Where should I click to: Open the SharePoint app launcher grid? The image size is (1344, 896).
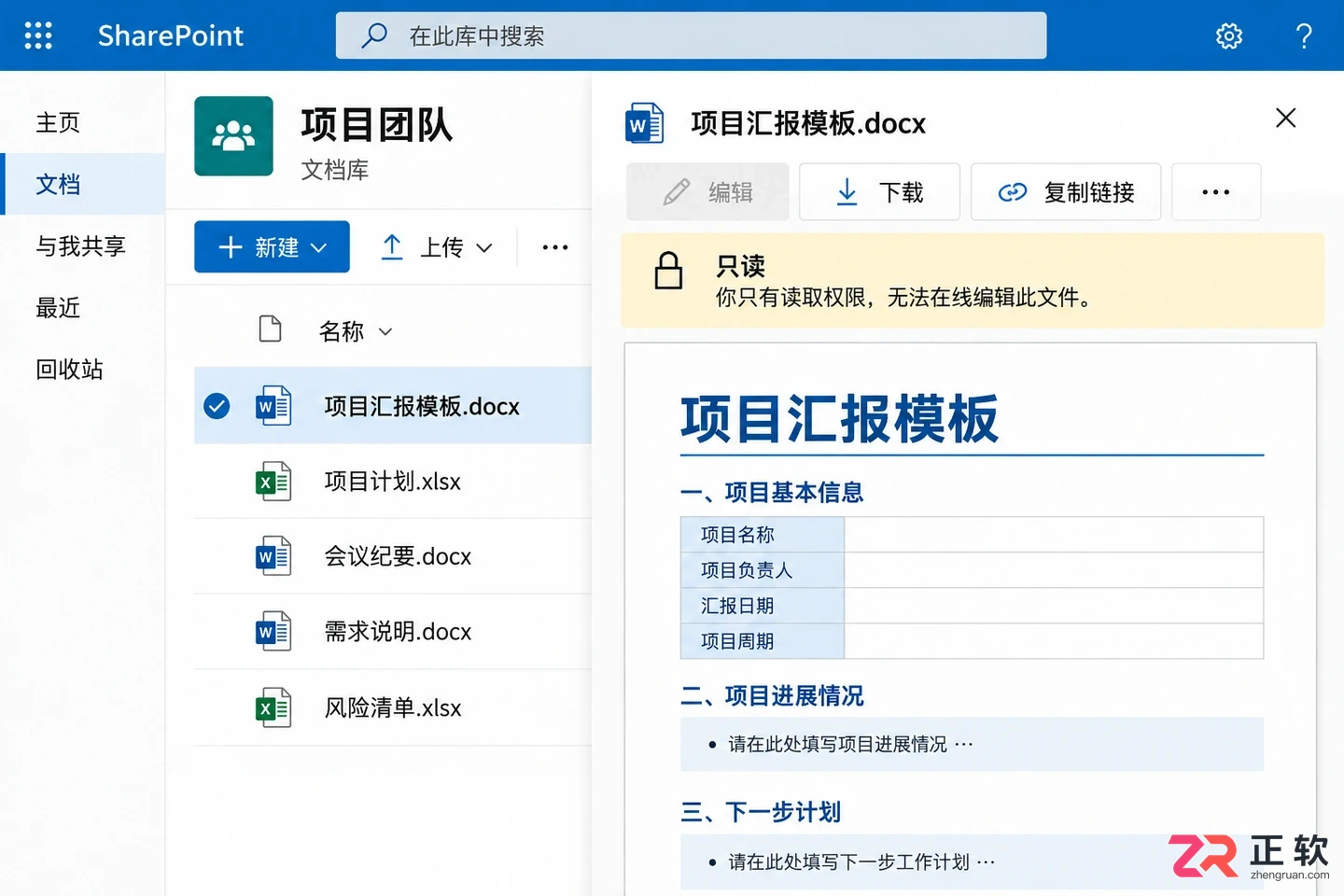[x=38, y=35]
